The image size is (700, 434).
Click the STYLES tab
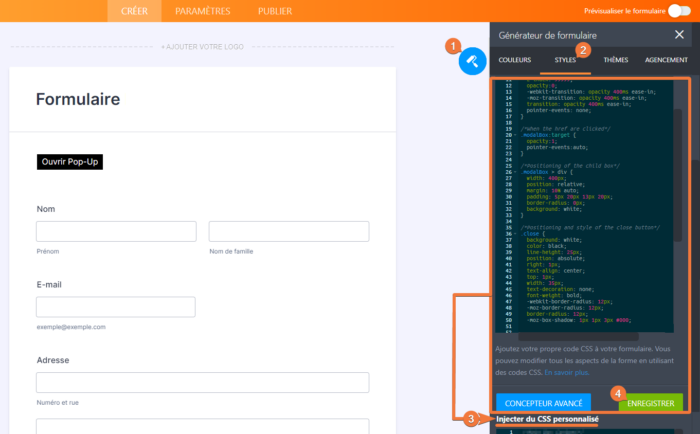[565, 60]
